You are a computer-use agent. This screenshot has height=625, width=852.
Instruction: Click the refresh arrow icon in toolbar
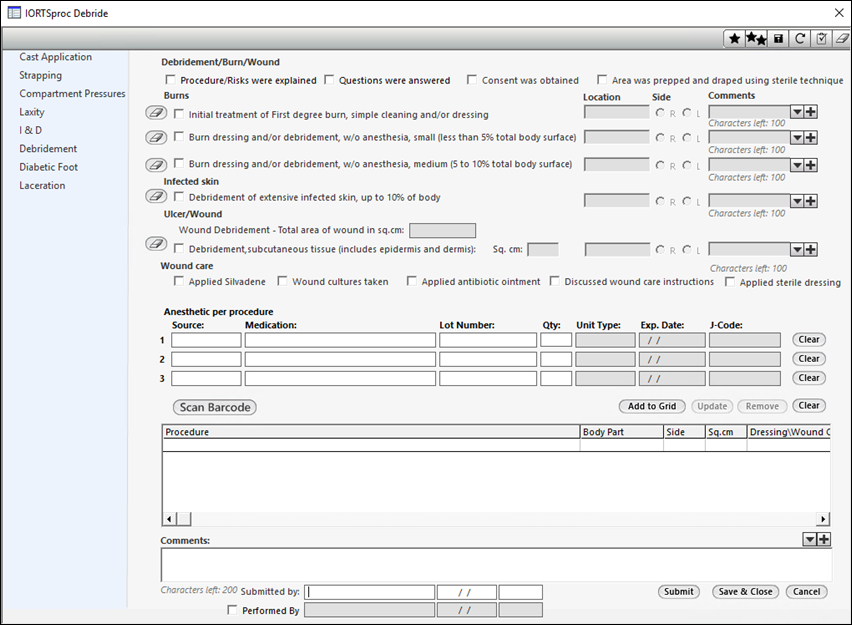pos(800,39)
